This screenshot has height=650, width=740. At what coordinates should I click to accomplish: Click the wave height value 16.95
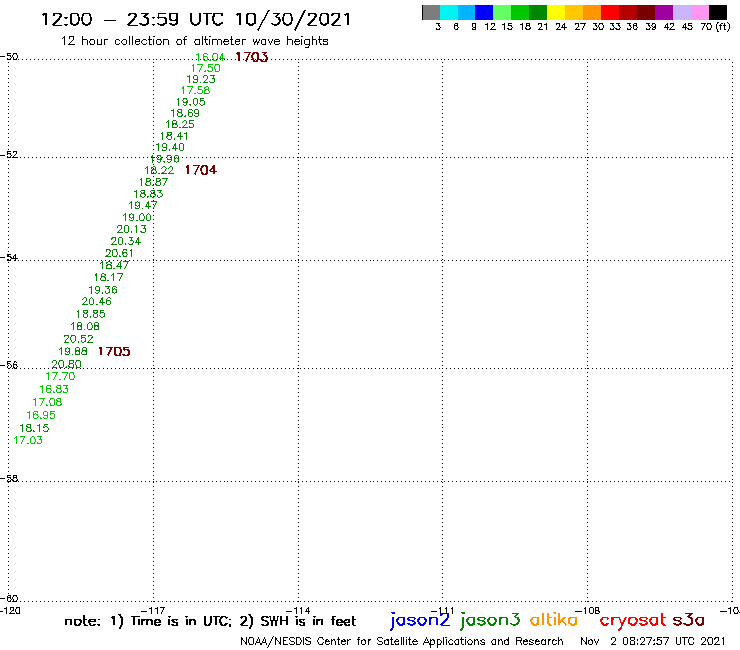click(x=41, y=415)
